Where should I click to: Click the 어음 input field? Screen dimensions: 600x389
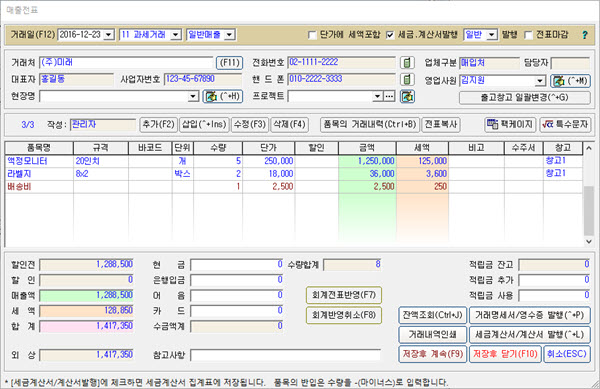point(237,296)
